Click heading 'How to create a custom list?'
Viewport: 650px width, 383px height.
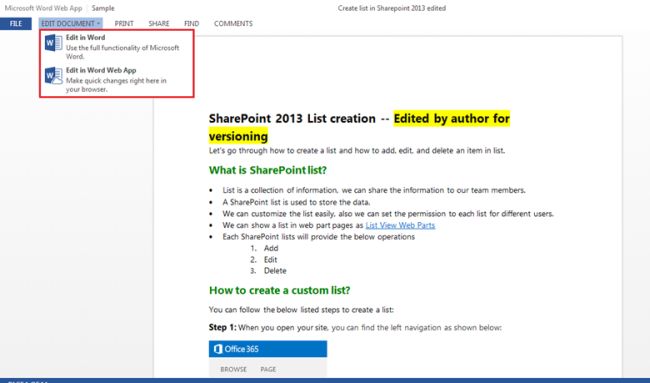279,290
